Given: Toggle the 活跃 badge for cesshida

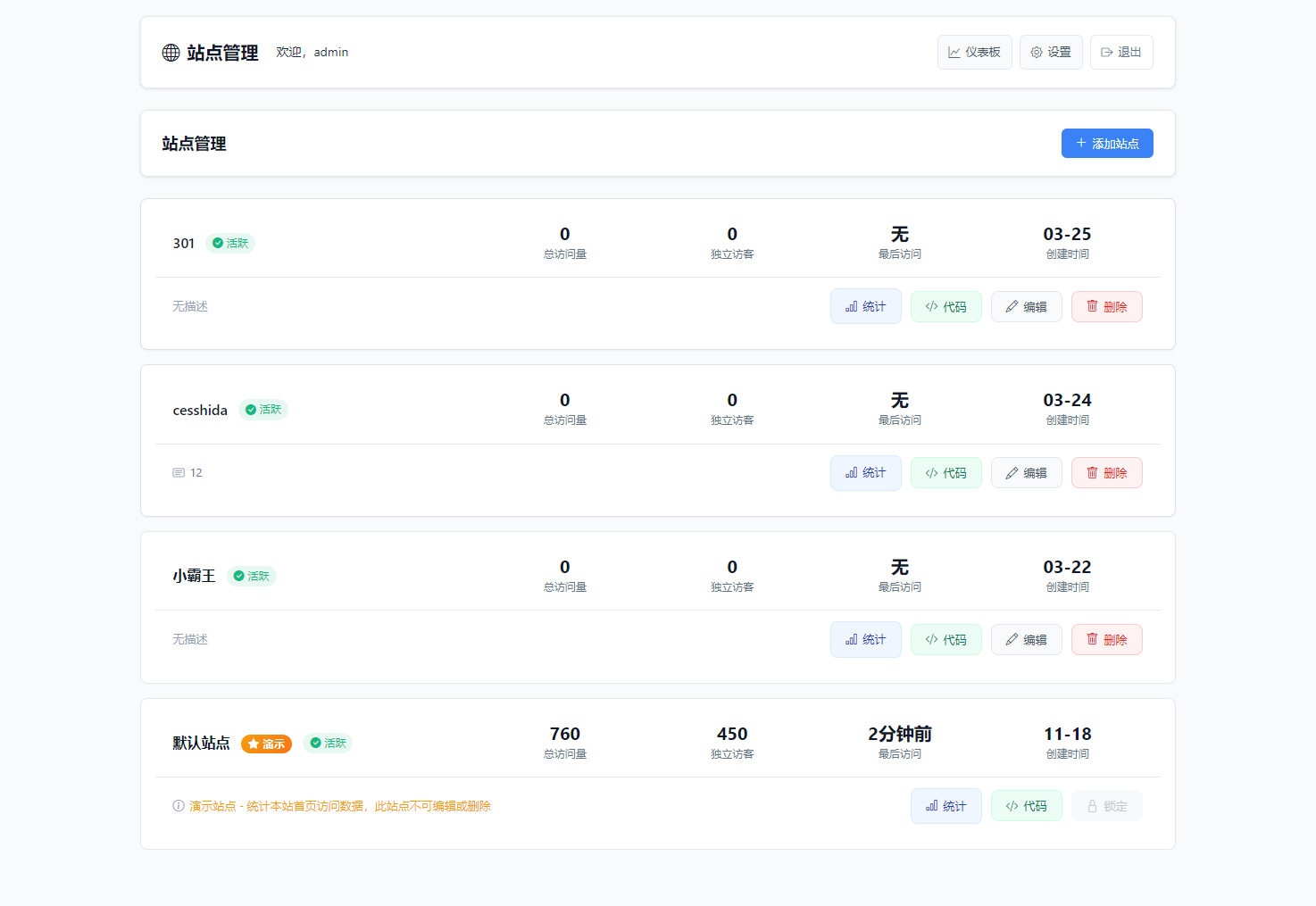Looking at the screenshot, I should [263, 410].
